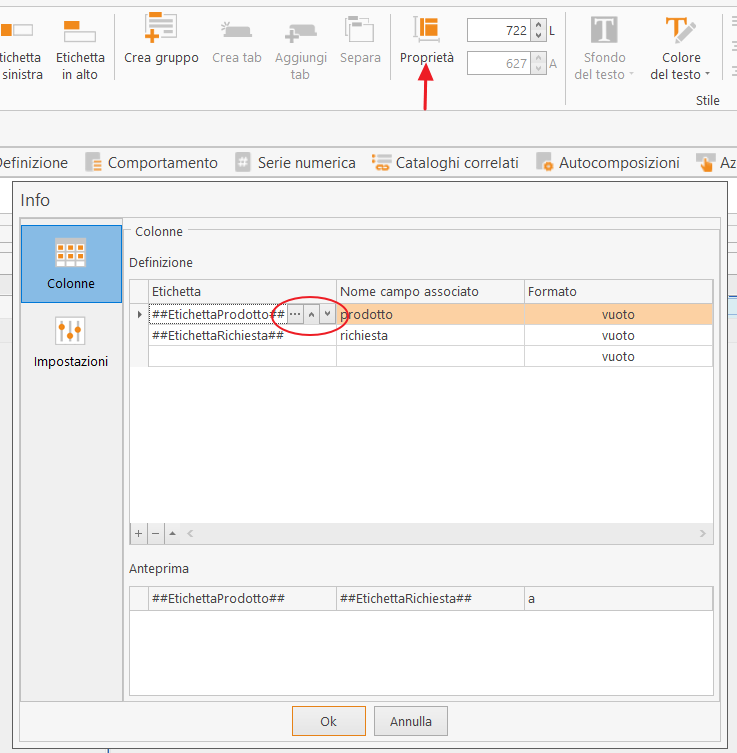This screenshot has width=737, height=753.
Task: Select the richiesta field name cell
Action: (430, 336)
